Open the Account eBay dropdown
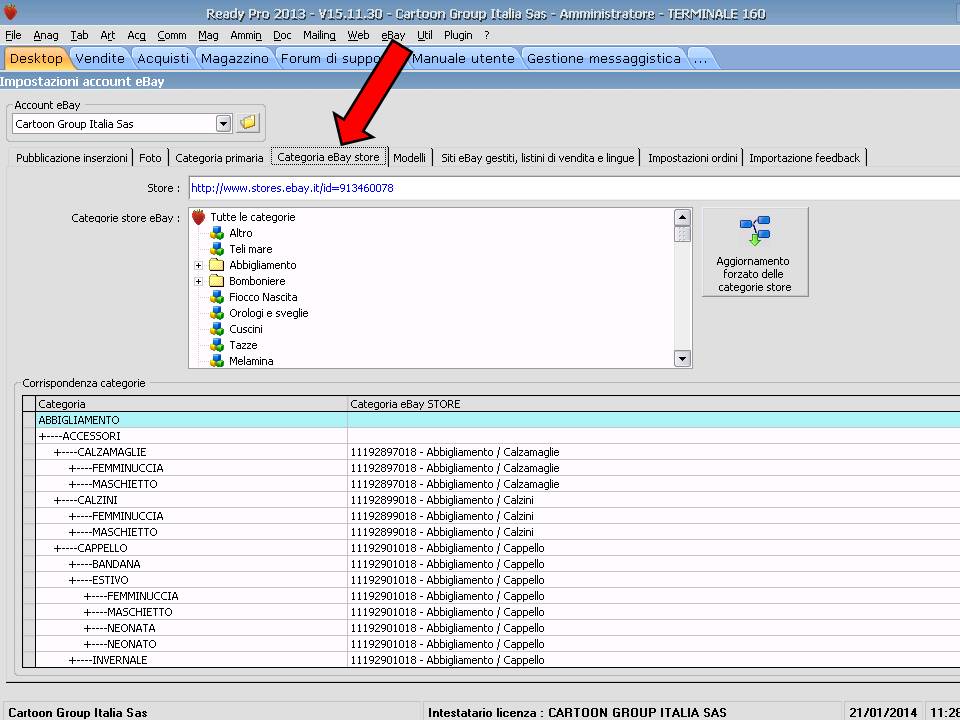 point(223,124)
